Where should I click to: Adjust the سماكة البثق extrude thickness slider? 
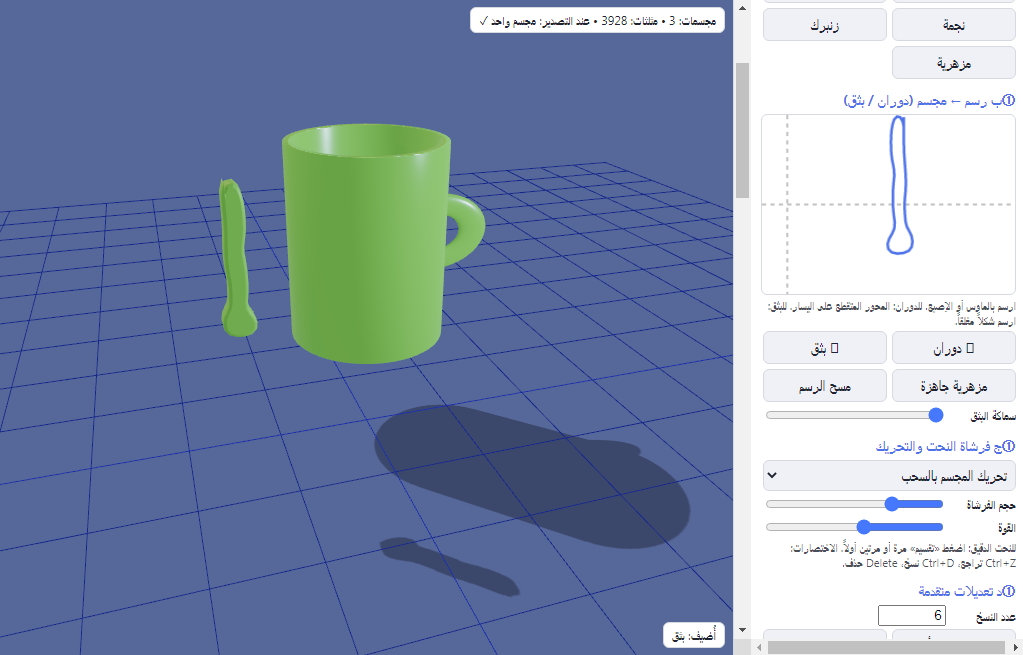tap(855, 415)
